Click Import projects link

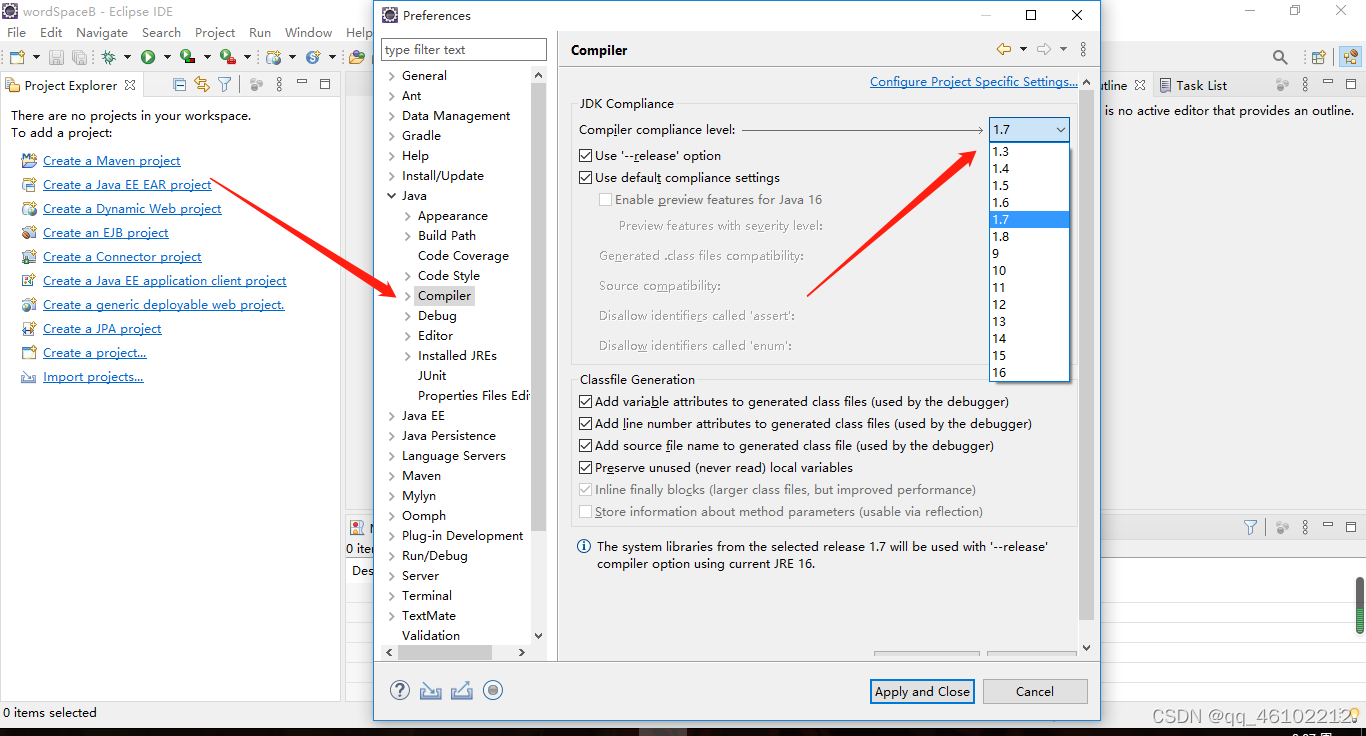[93, 377]
